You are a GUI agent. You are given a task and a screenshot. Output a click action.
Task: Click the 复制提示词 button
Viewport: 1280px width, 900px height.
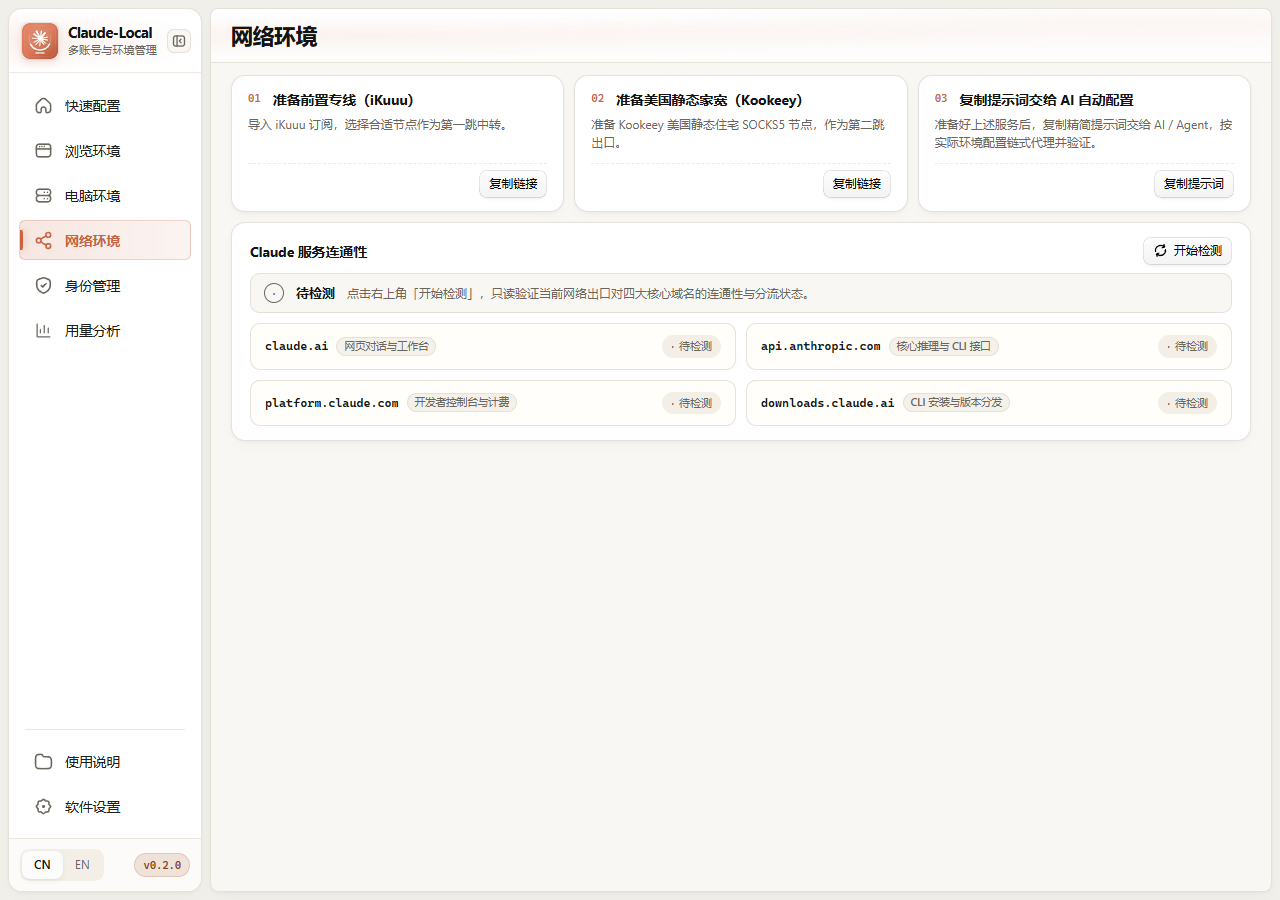(1194, 184)
